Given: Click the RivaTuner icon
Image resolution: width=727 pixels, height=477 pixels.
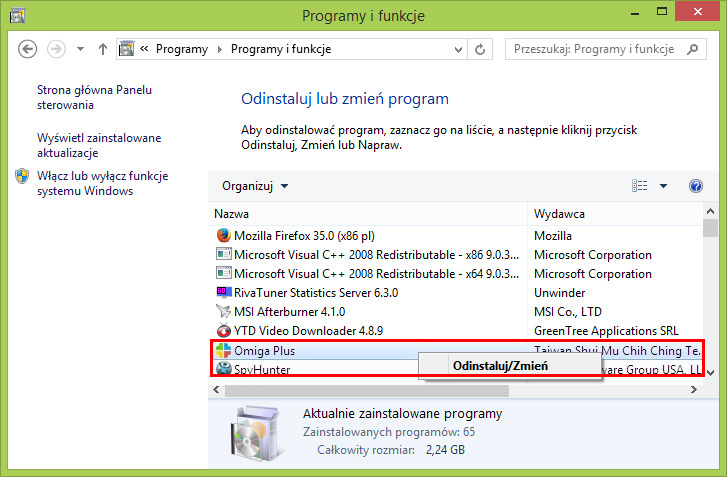Looking at the screenshot, I should (223, 292).
